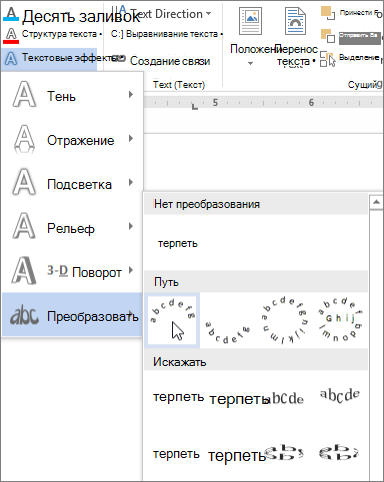The width and height of the screenshot is (384, 482).
Task: Click the 'Перенос текста' icon
Action: [295, 22]
